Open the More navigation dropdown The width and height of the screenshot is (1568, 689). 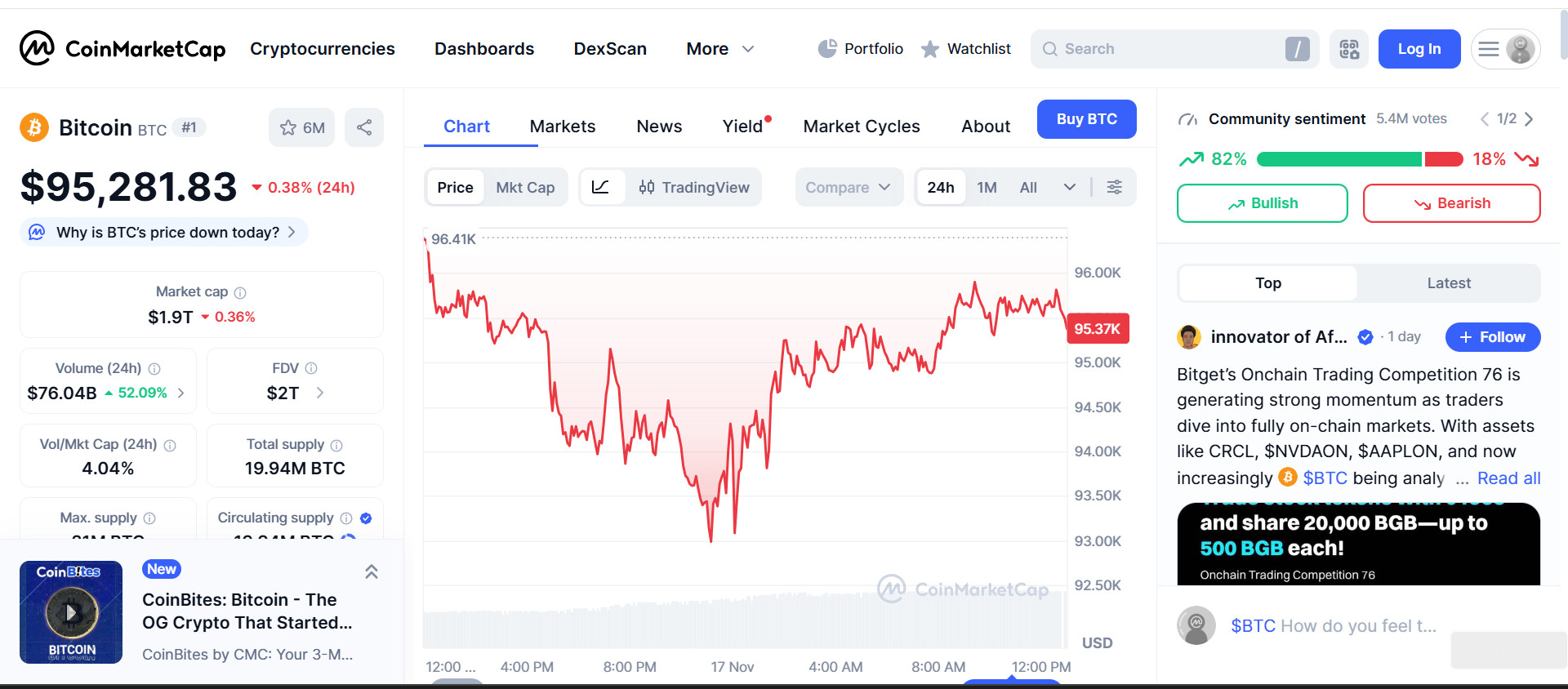point(719,49)
